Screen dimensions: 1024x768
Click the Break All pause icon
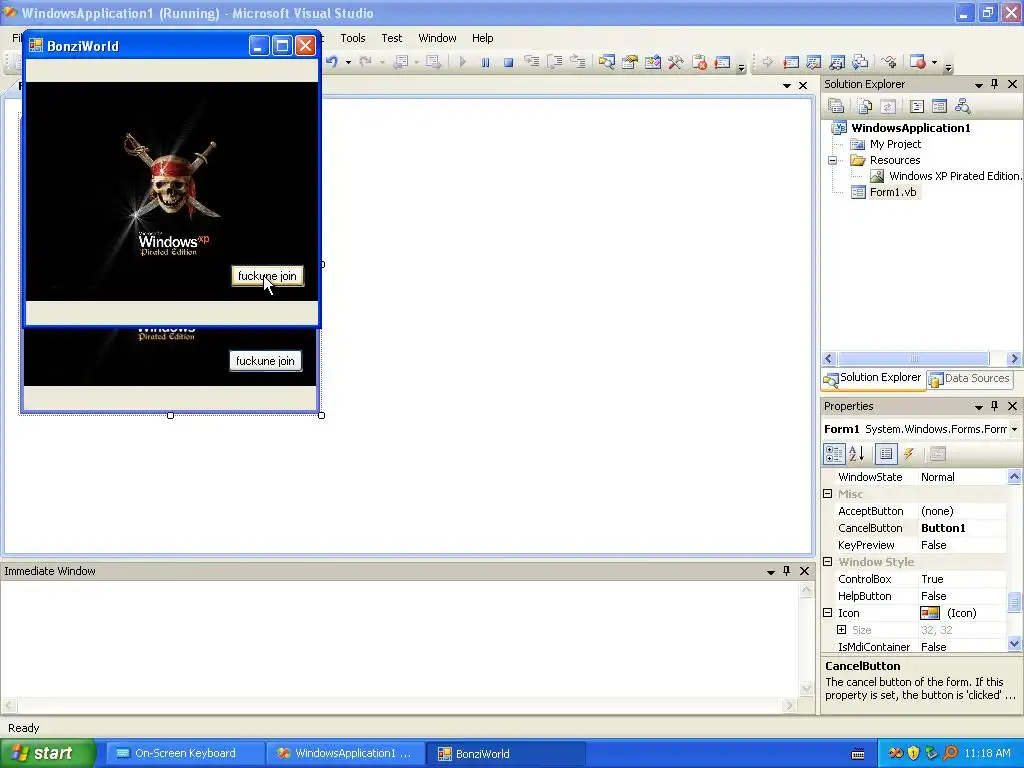(x=485, y=62)
